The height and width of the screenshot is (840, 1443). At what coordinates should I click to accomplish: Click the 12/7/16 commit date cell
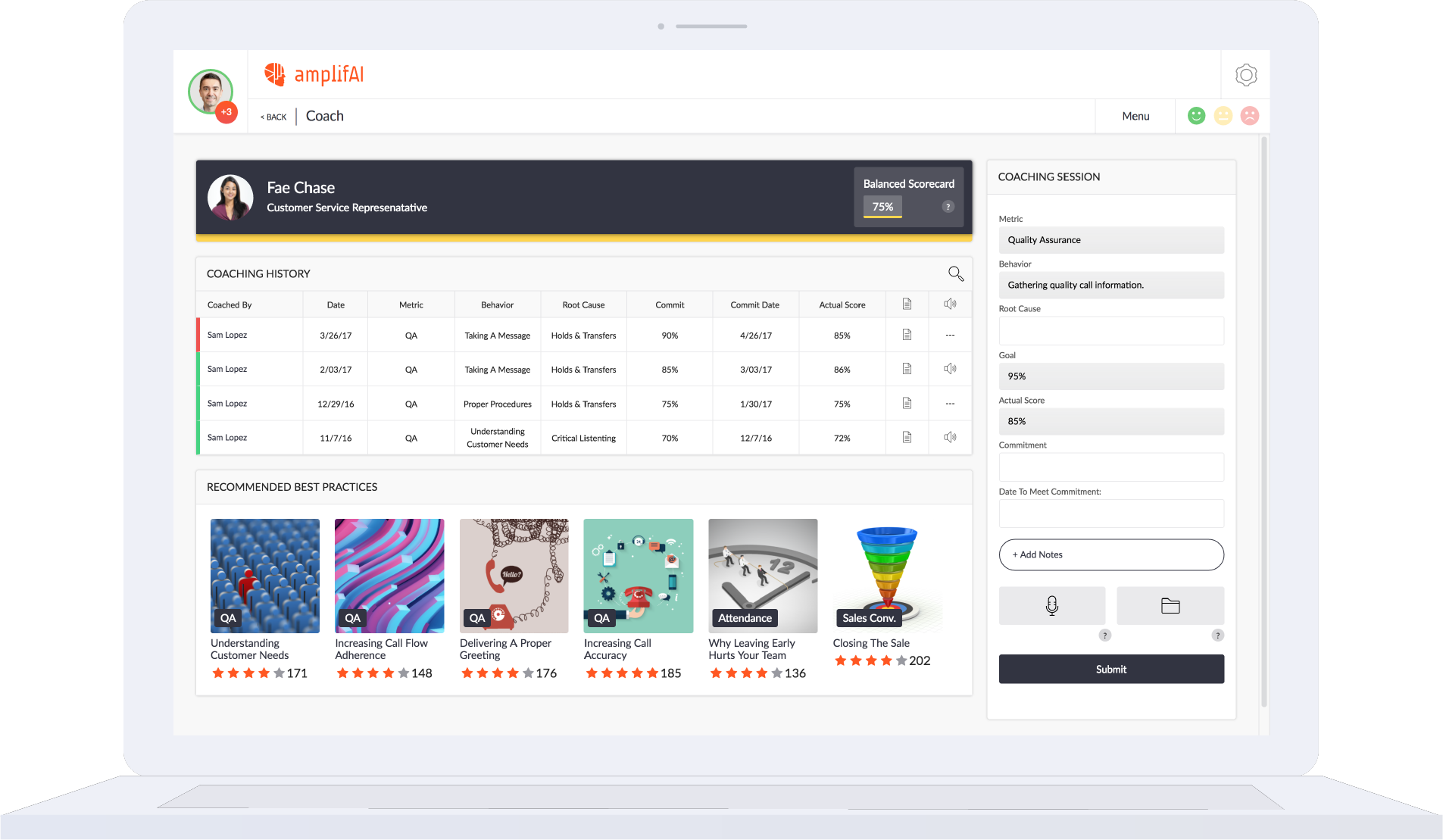756,438
